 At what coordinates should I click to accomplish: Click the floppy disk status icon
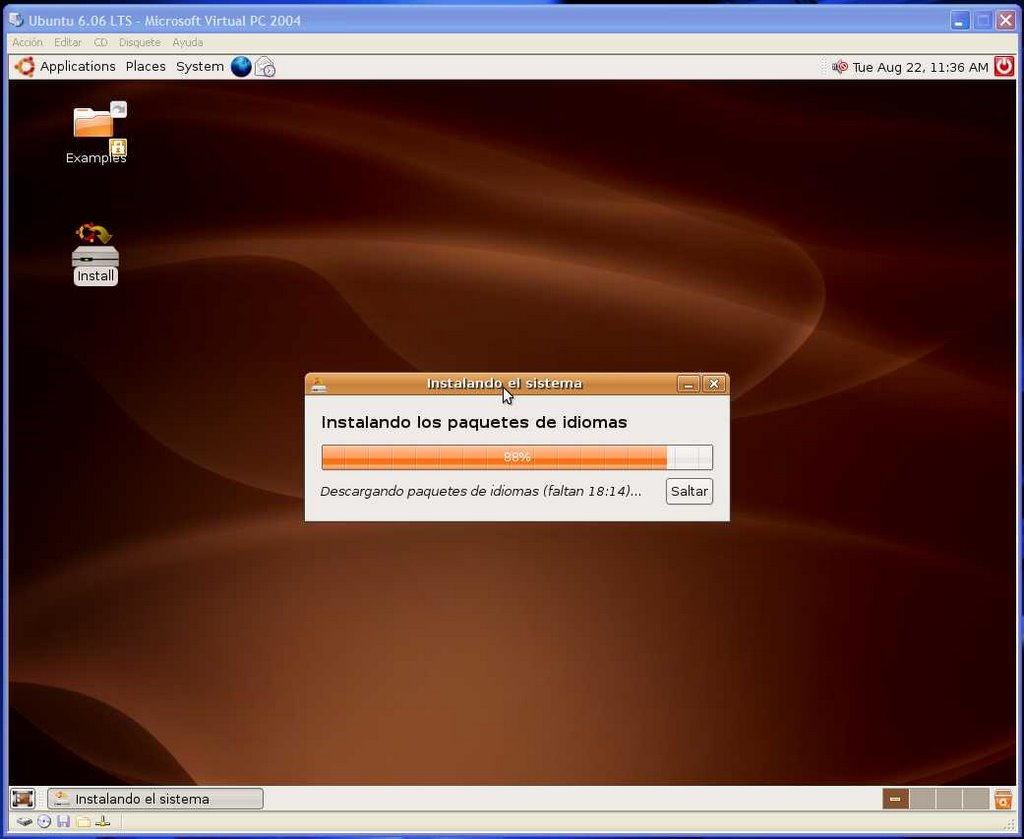(x=63, y=822)
